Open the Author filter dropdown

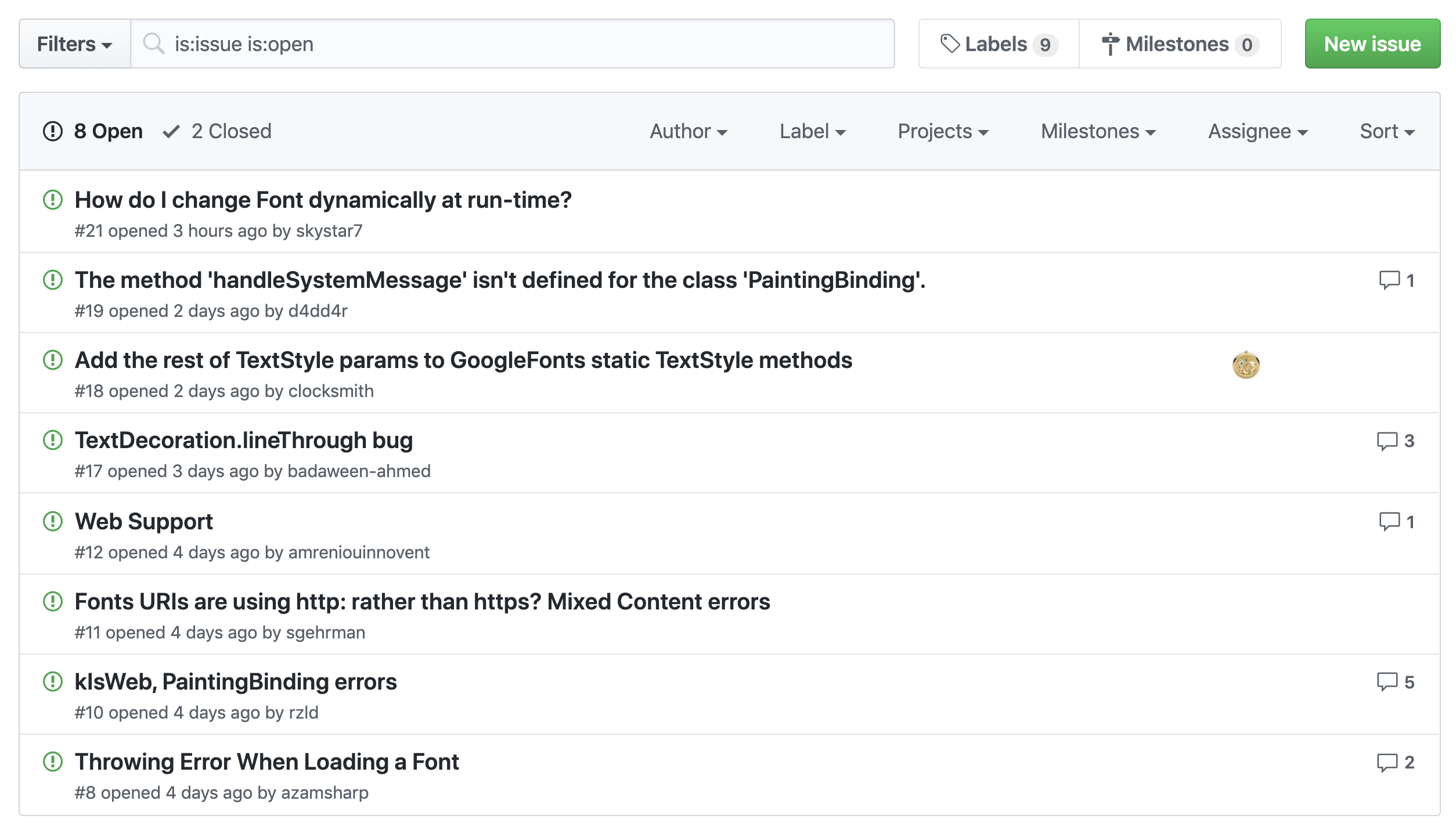689,131
